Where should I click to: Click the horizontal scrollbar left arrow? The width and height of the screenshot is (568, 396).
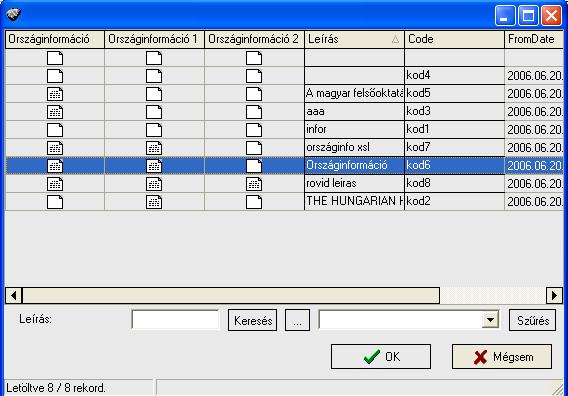pos(13,296)
